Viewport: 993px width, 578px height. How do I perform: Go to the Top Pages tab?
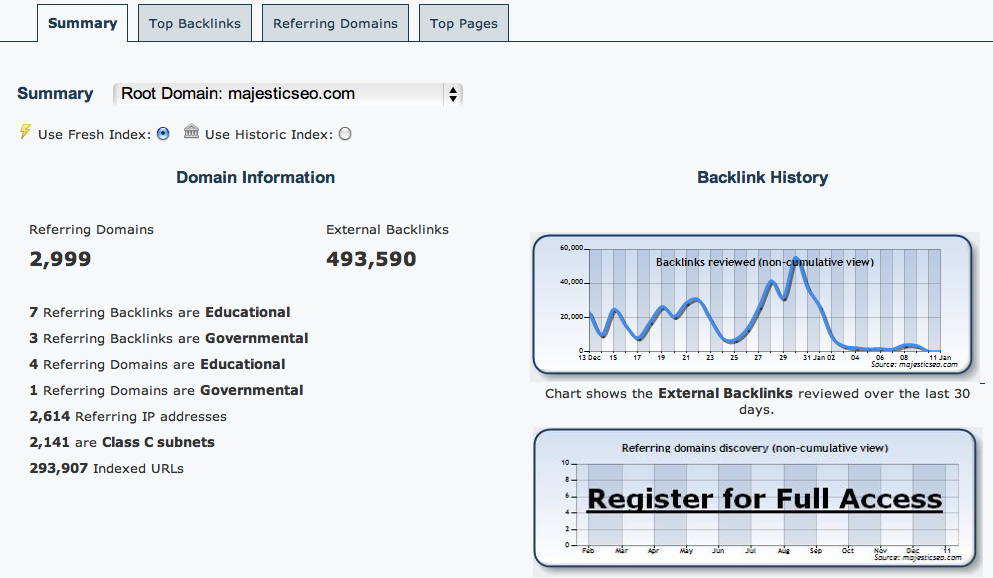point(464,23)
